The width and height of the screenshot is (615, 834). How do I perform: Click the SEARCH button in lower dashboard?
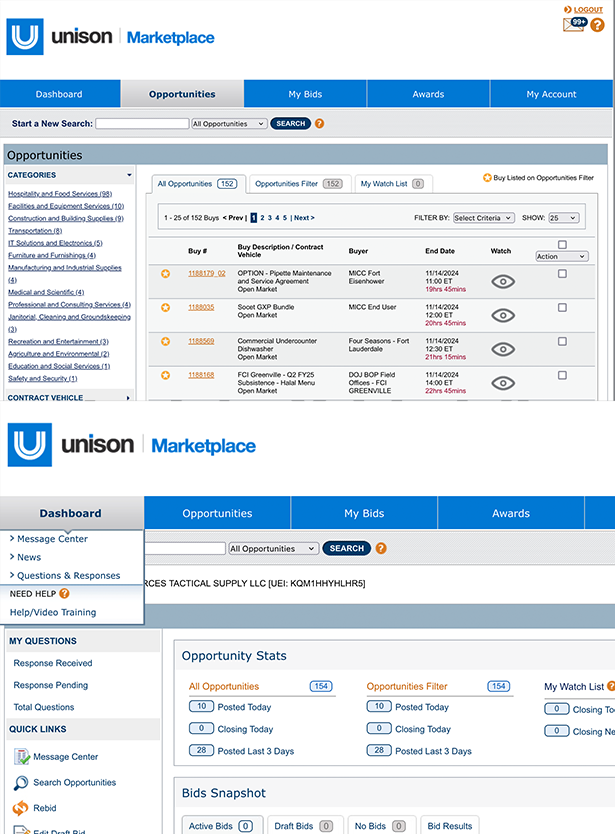(347, 548)
